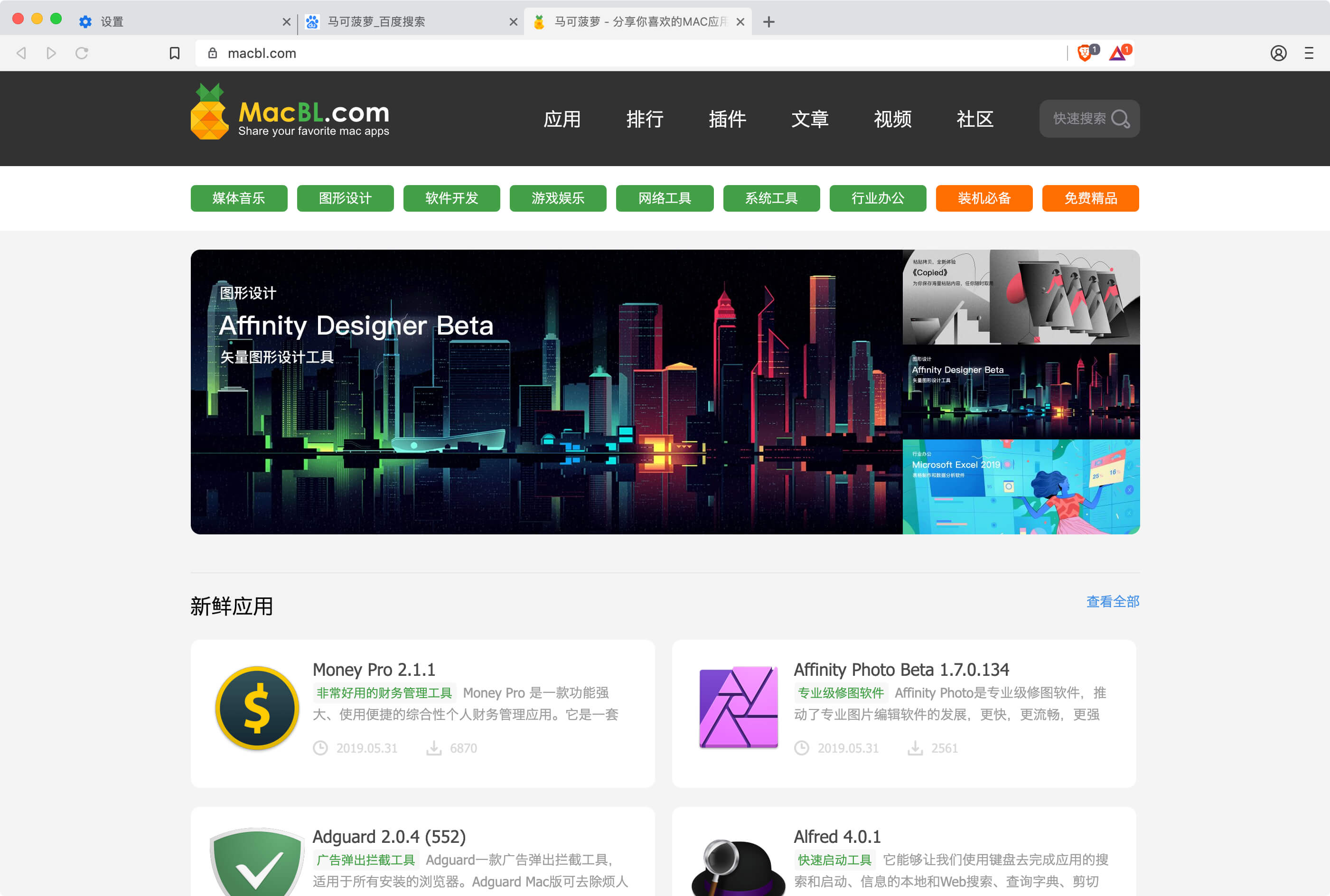Switch to the 马可菠萝_百度搜索 tab
This screenshot has width=1330, height=896.
(411, 22)
